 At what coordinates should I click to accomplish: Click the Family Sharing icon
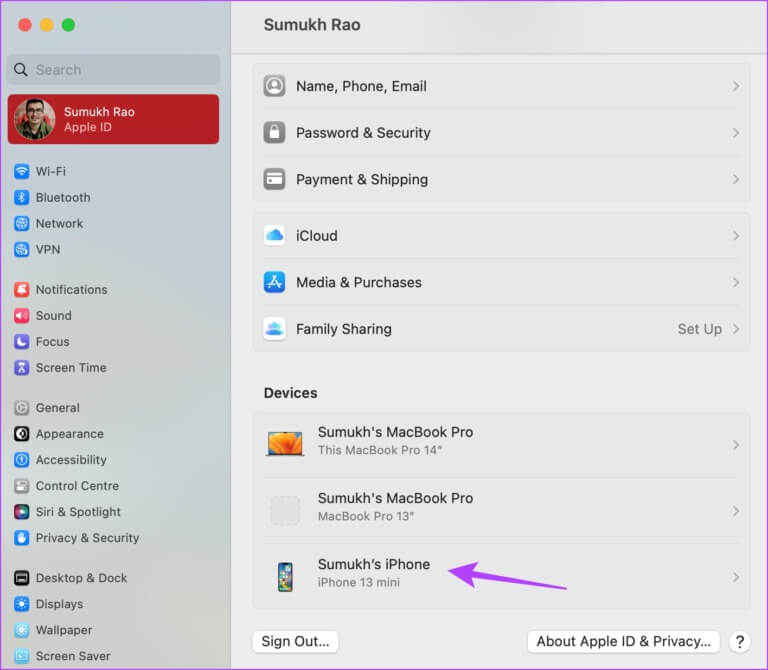click(274, 329)
